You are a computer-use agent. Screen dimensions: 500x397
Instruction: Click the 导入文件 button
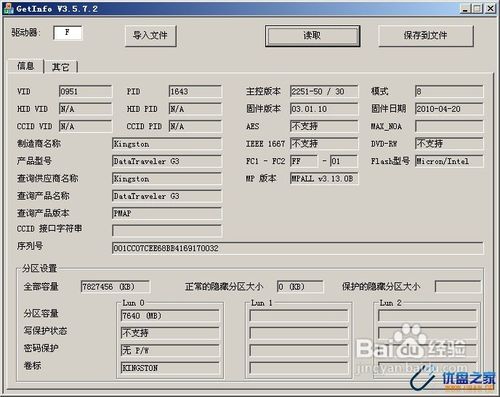(x=151, y=36)
